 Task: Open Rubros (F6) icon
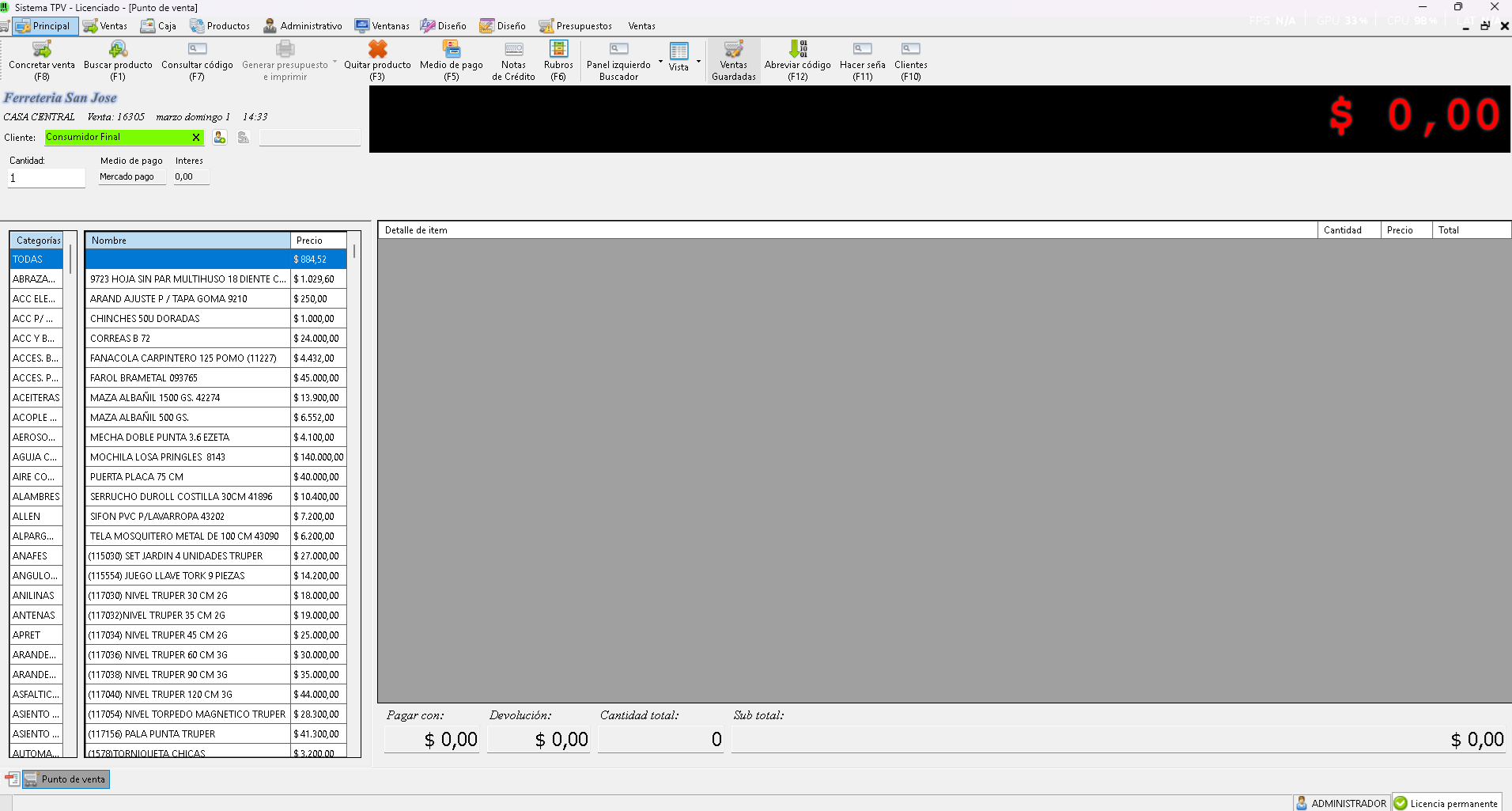558,50
